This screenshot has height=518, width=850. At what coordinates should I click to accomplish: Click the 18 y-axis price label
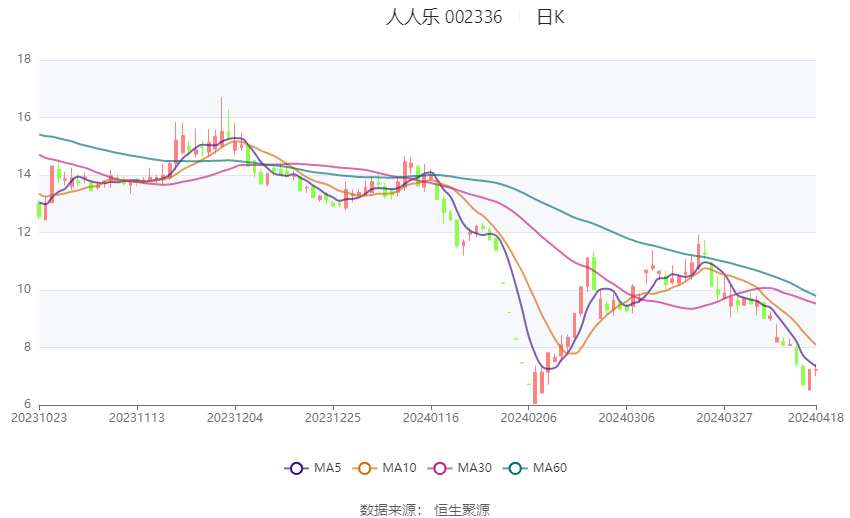pos(24,59)
